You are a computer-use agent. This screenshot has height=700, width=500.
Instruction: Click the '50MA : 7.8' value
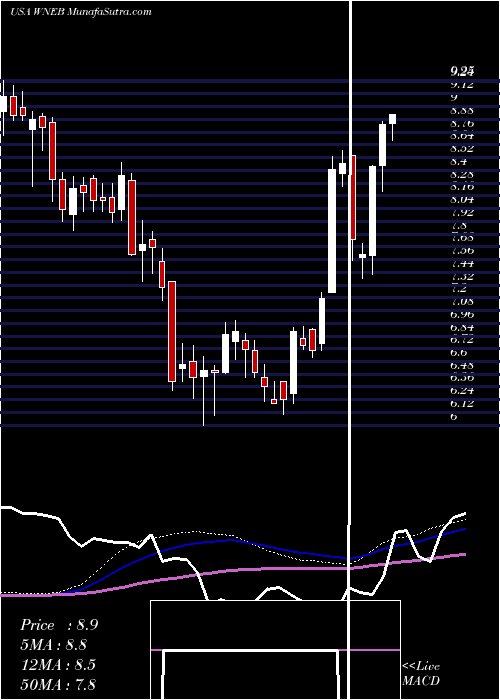[x=58, y=684]
